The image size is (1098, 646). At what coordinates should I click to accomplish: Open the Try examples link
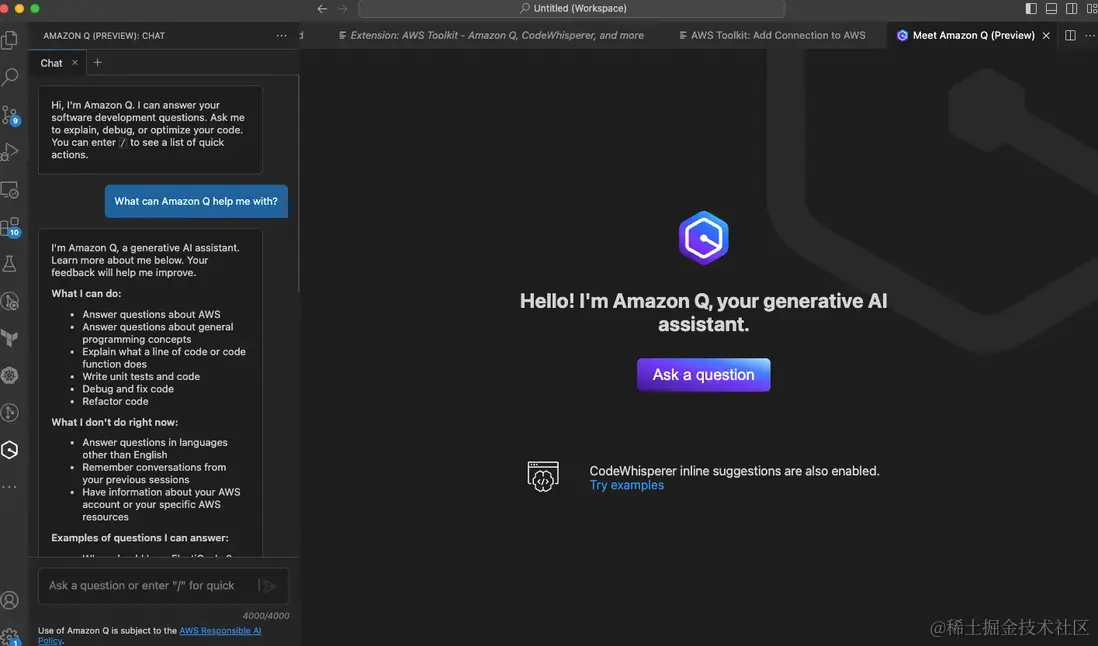pyautogui.click(x=627, y=485)
